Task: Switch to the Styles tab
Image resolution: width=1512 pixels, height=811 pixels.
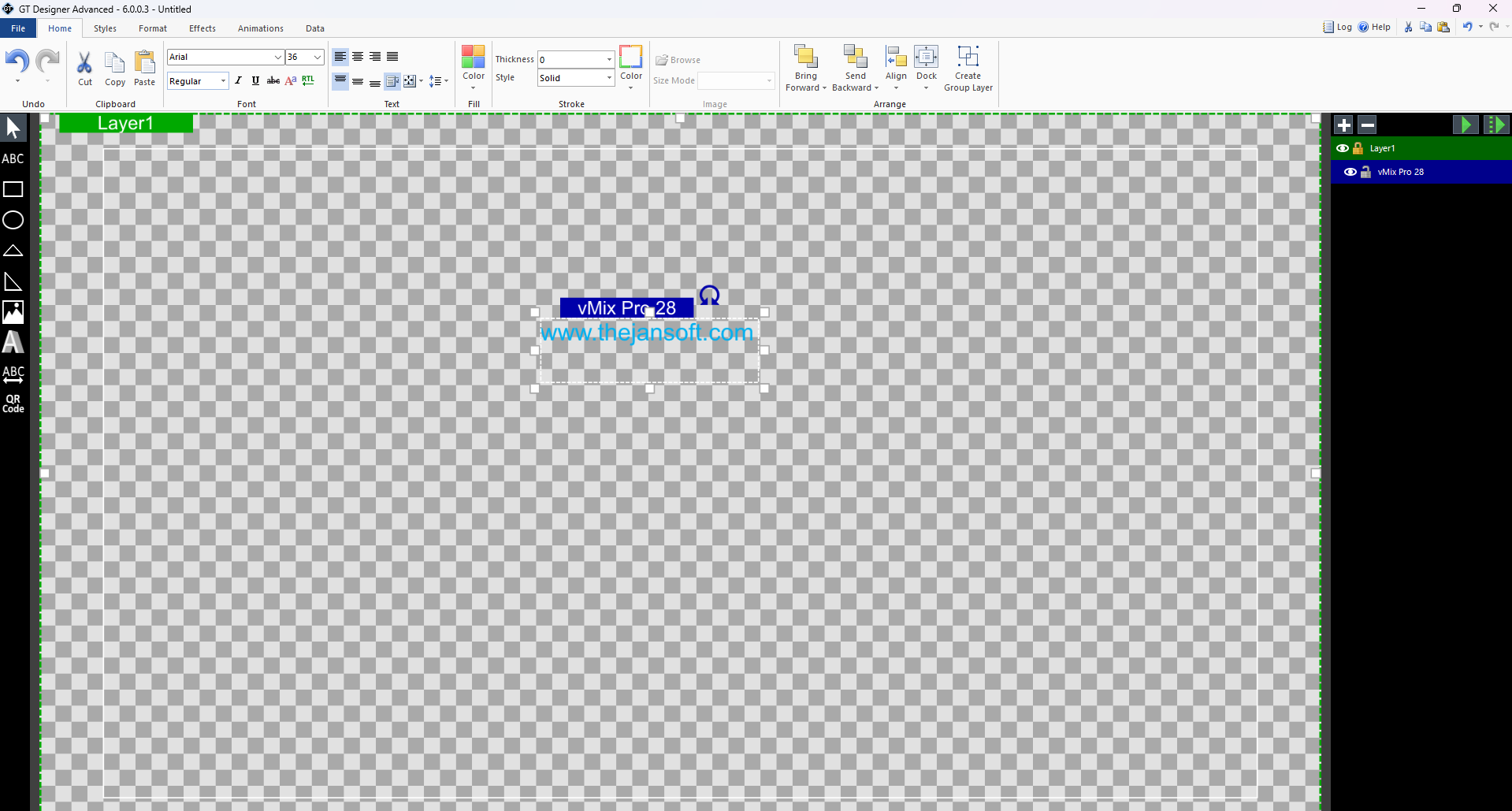Action: tap(105, 28)
